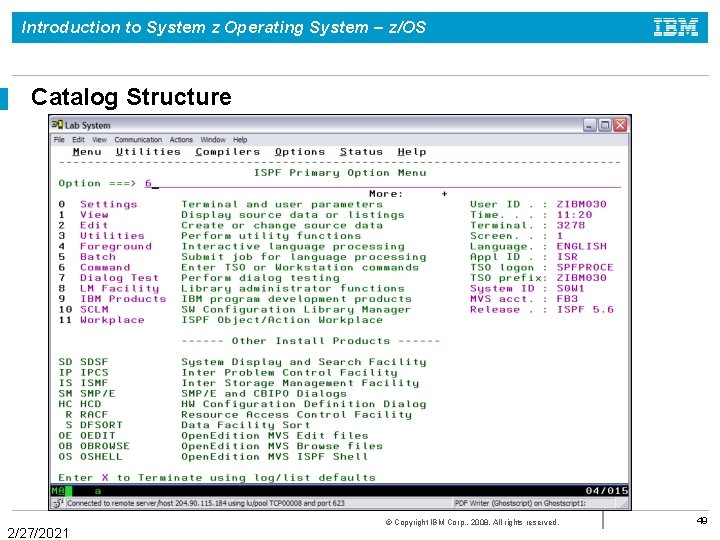The width and height of the screenshot is (720, 540).
Task: Click the Time value 11:20
Action: pos(574,215)
